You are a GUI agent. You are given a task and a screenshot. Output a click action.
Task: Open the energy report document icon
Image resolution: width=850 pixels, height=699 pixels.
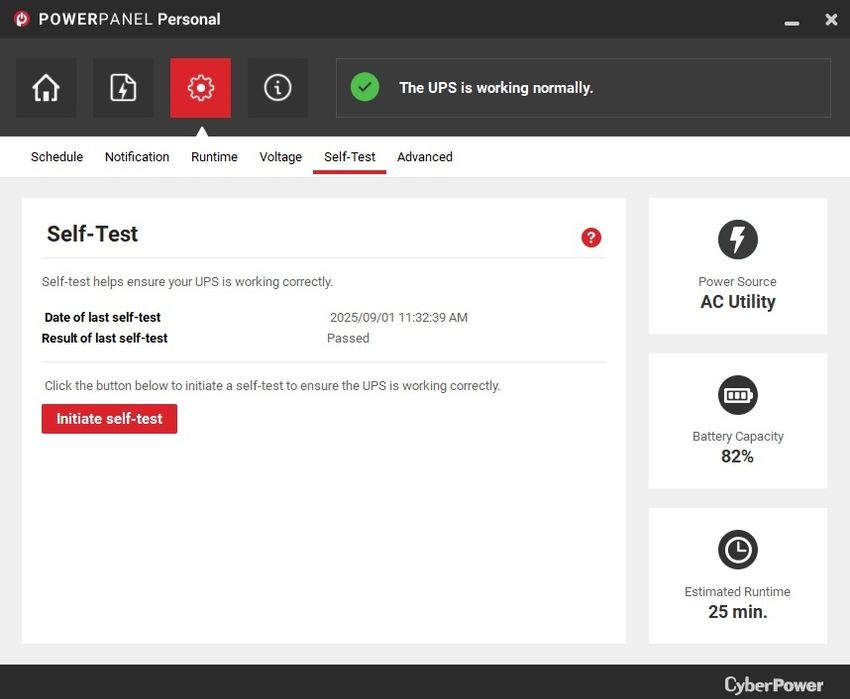pos(123,88)
